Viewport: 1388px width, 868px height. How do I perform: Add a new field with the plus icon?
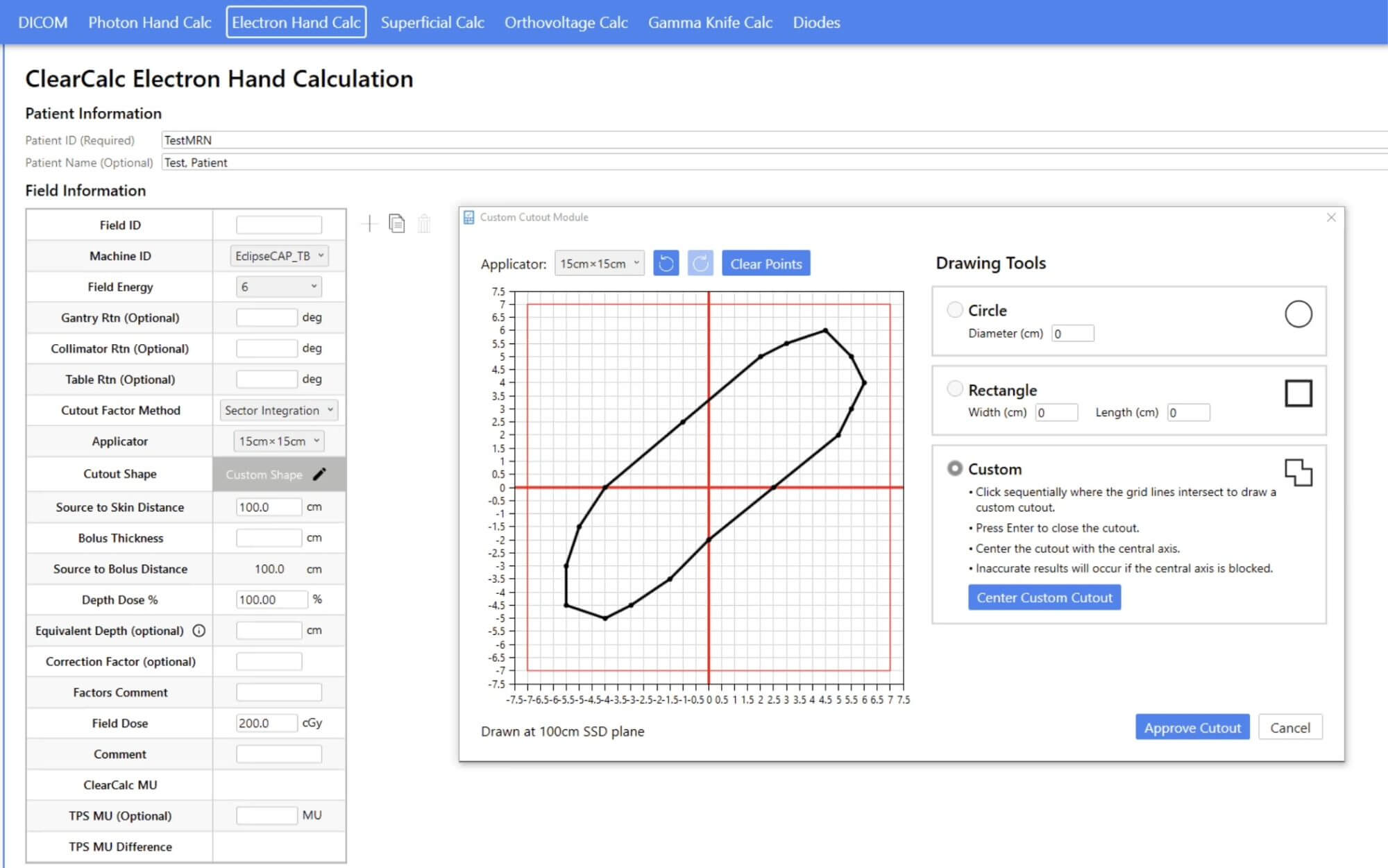(x=369, y=223)
